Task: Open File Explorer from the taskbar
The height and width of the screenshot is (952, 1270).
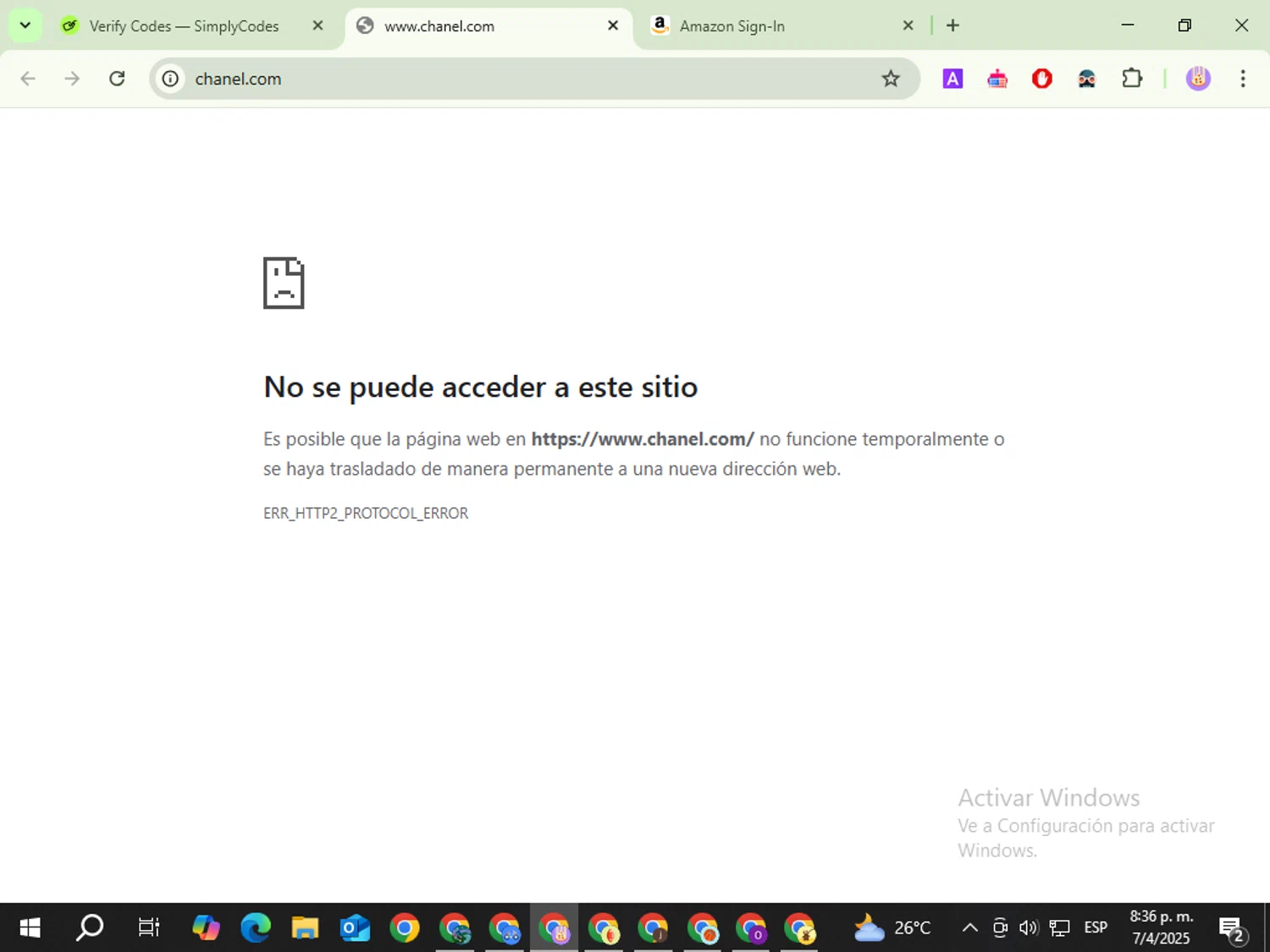Action: (x=305, y=928)
